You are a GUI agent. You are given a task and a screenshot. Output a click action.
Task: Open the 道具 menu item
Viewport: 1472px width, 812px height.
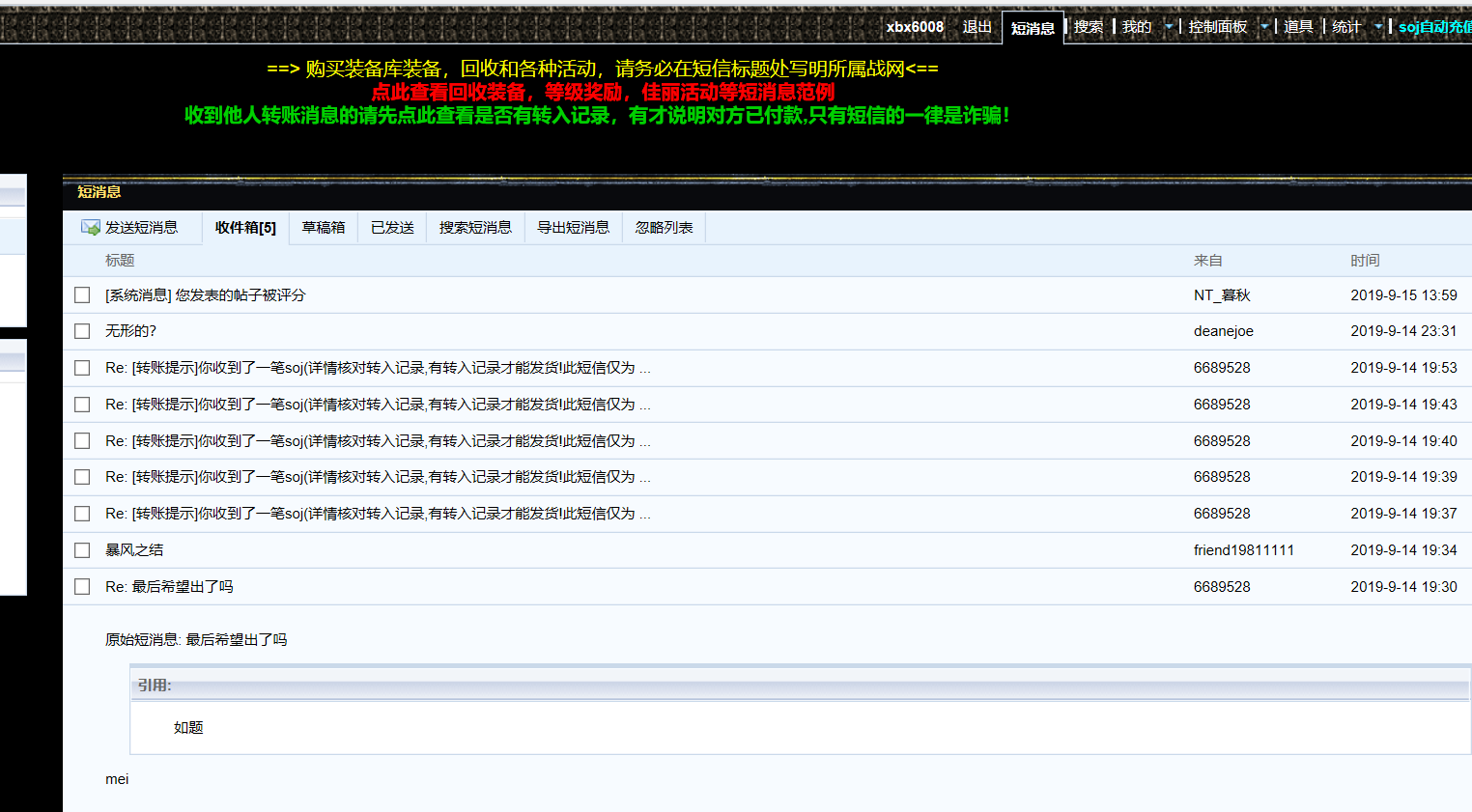coord(1297,27)
